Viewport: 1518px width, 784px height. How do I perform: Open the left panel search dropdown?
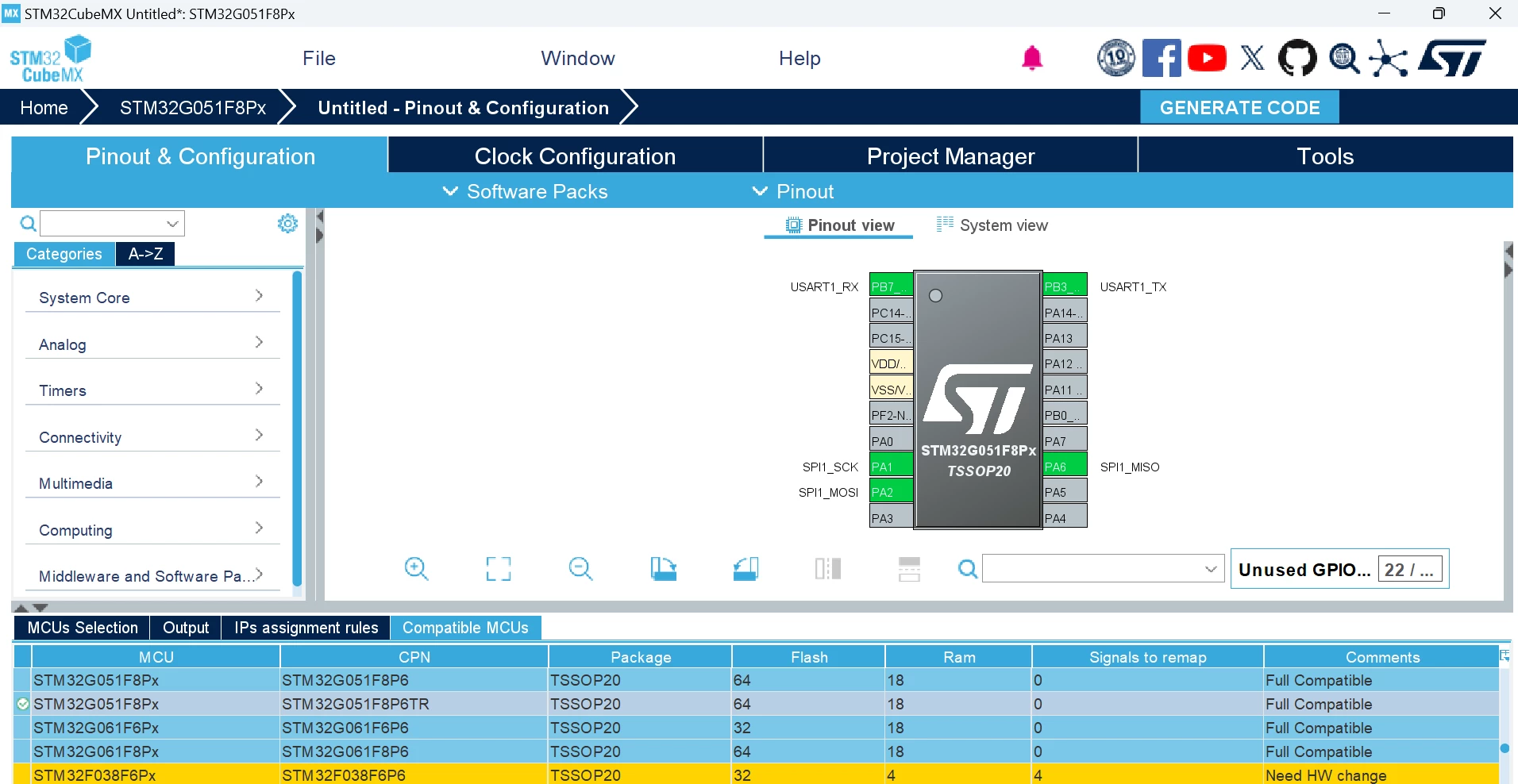[x=172, y=224]
